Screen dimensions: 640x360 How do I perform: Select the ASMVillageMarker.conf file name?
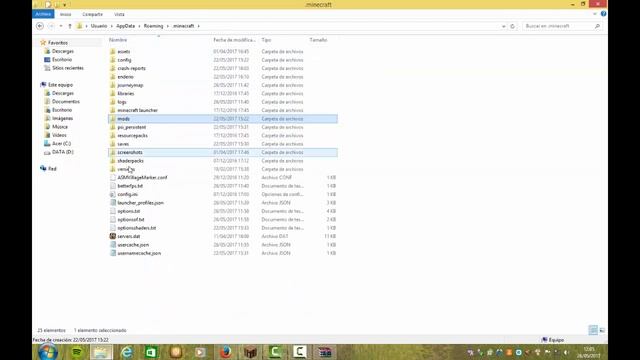click(142, 178)
